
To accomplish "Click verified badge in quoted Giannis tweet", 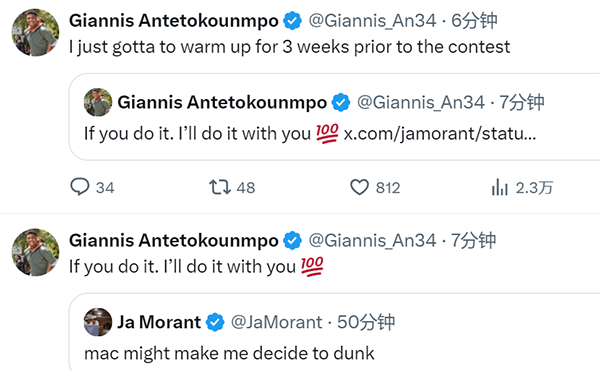I will click(341, 103).
